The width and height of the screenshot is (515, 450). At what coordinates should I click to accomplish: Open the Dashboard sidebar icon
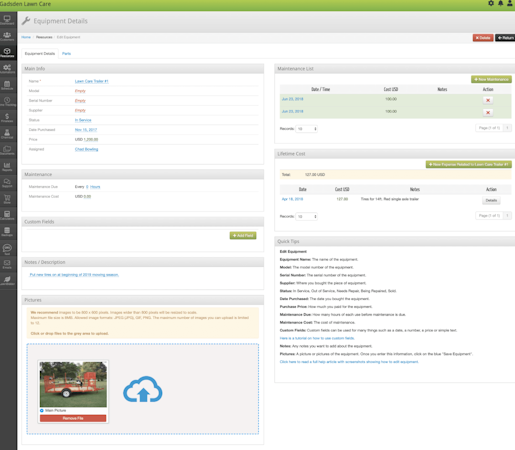(x=7, y=20)
